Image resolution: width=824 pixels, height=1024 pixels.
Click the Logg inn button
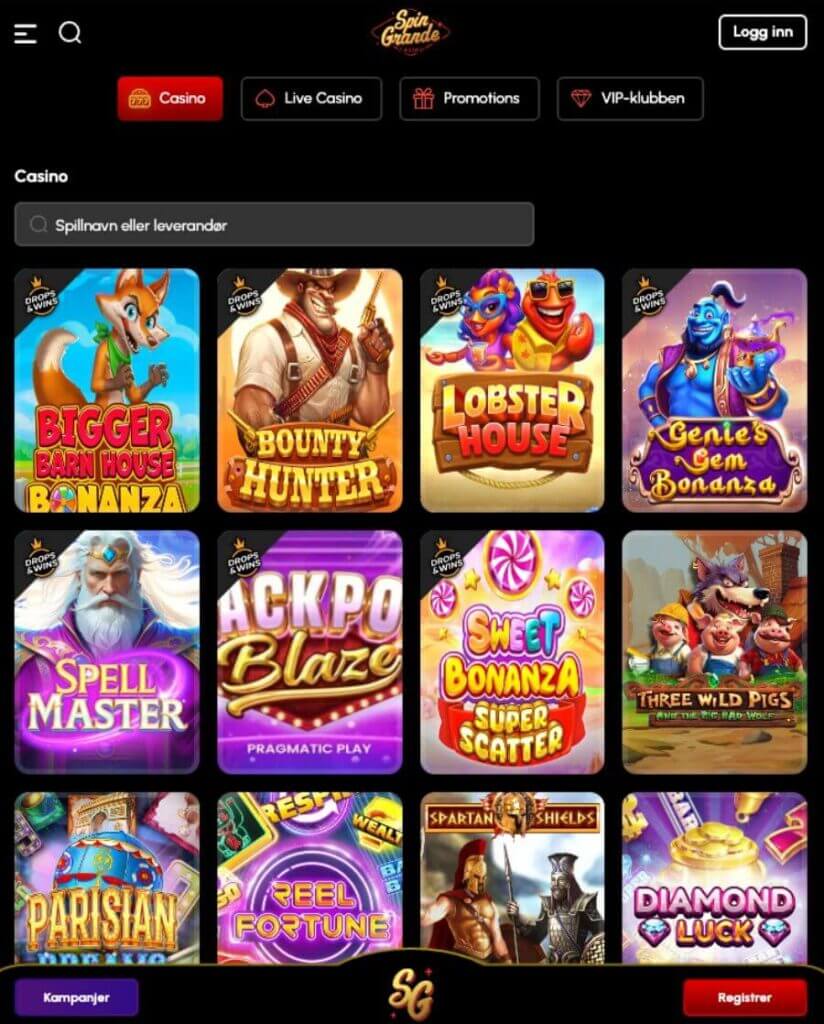click(763, 32)
